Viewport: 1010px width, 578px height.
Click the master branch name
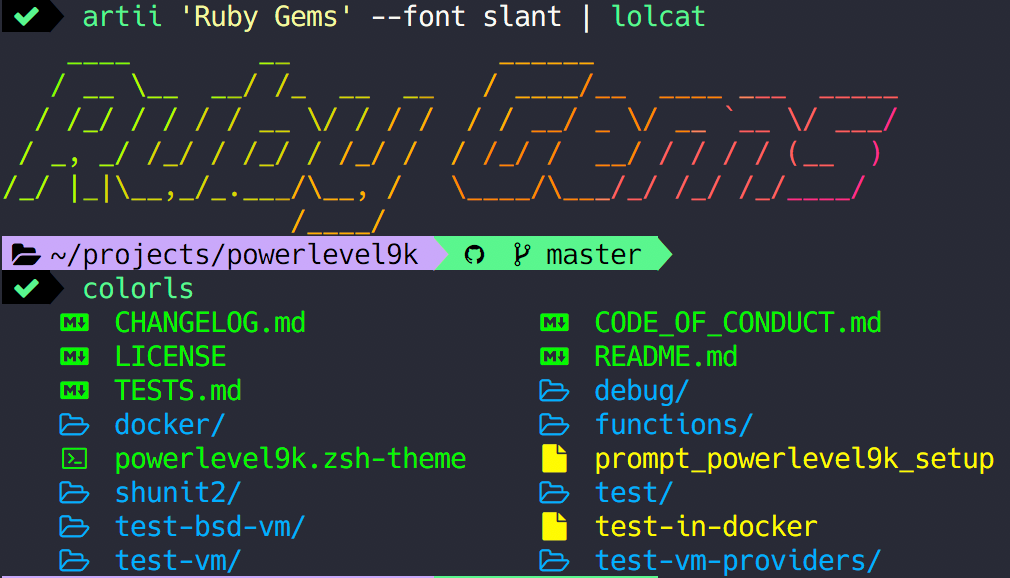(x=594, y=255)
